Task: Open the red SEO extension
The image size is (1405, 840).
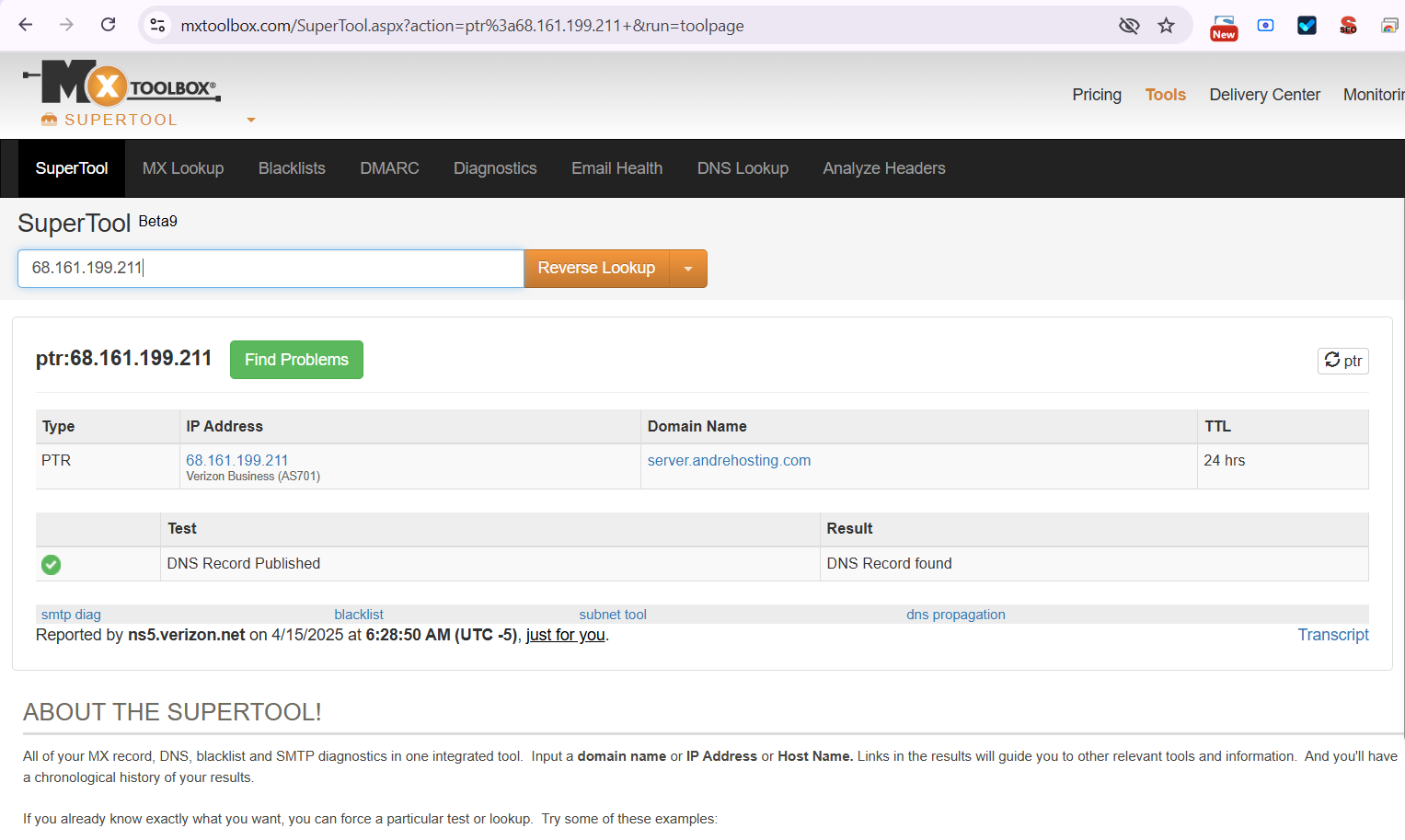Action: pos(1348,26)
